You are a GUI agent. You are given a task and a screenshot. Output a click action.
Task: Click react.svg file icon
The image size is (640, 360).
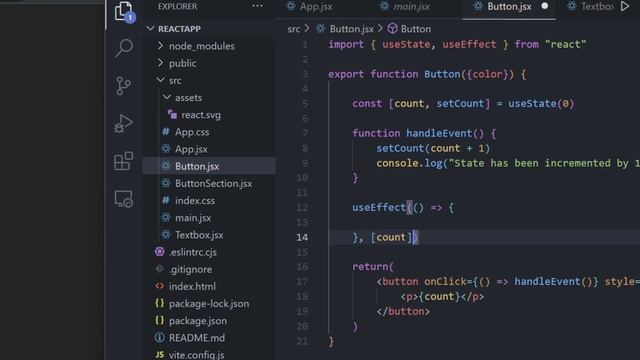point(172,115)
